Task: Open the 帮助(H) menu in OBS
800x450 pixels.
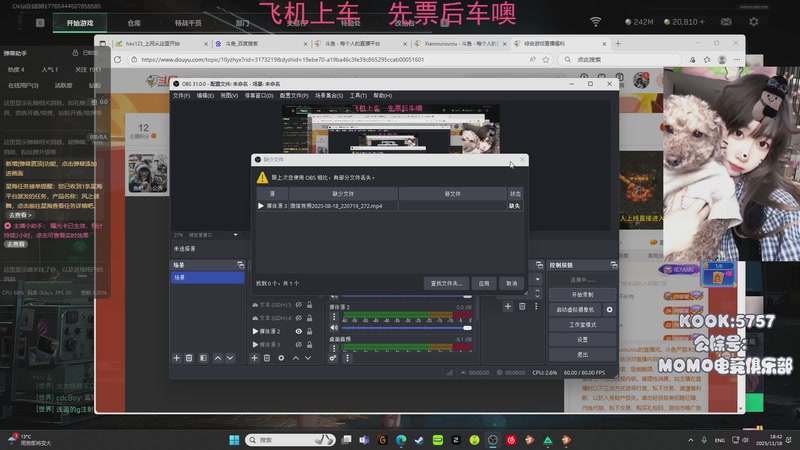Action: point(383,96)
